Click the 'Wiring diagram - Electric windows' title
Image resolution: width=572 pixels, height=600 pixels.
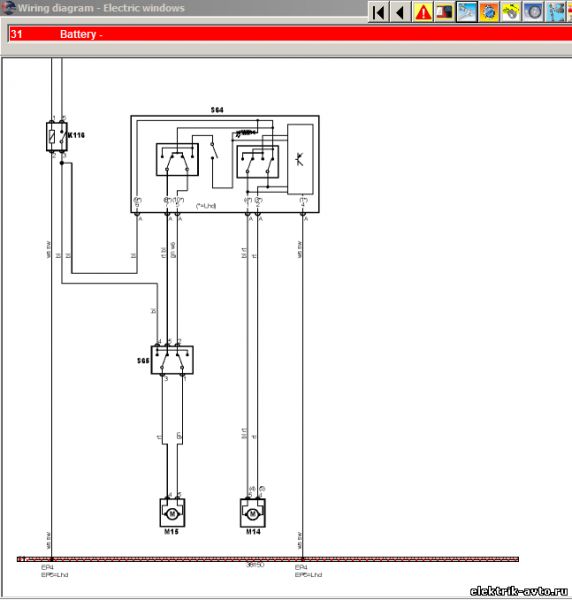101,8
